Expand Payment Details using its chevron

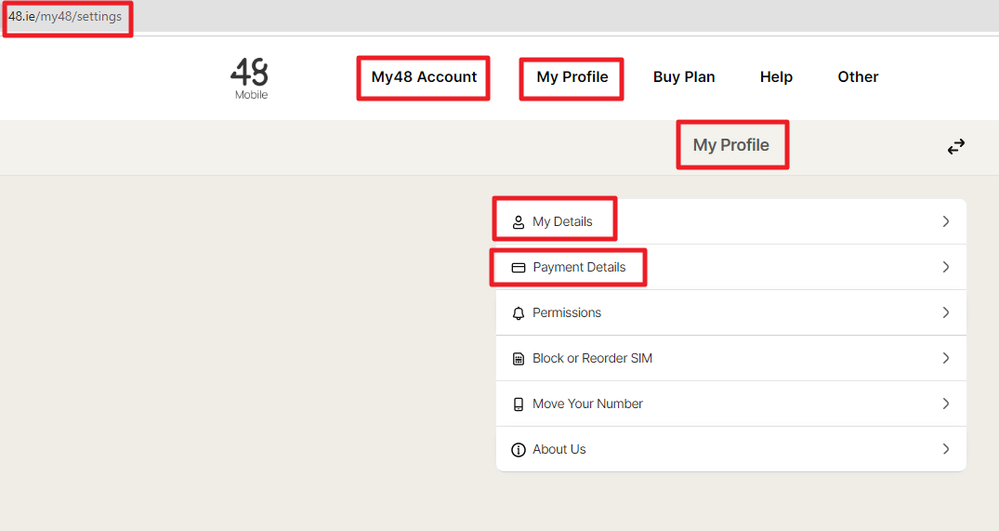(x=945, y=267)
